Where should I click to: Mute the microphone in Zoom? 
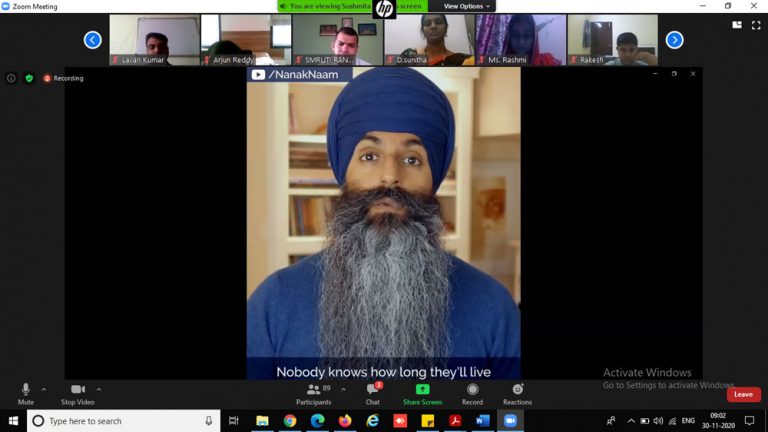pyautogui.click(x=25, y=394)
